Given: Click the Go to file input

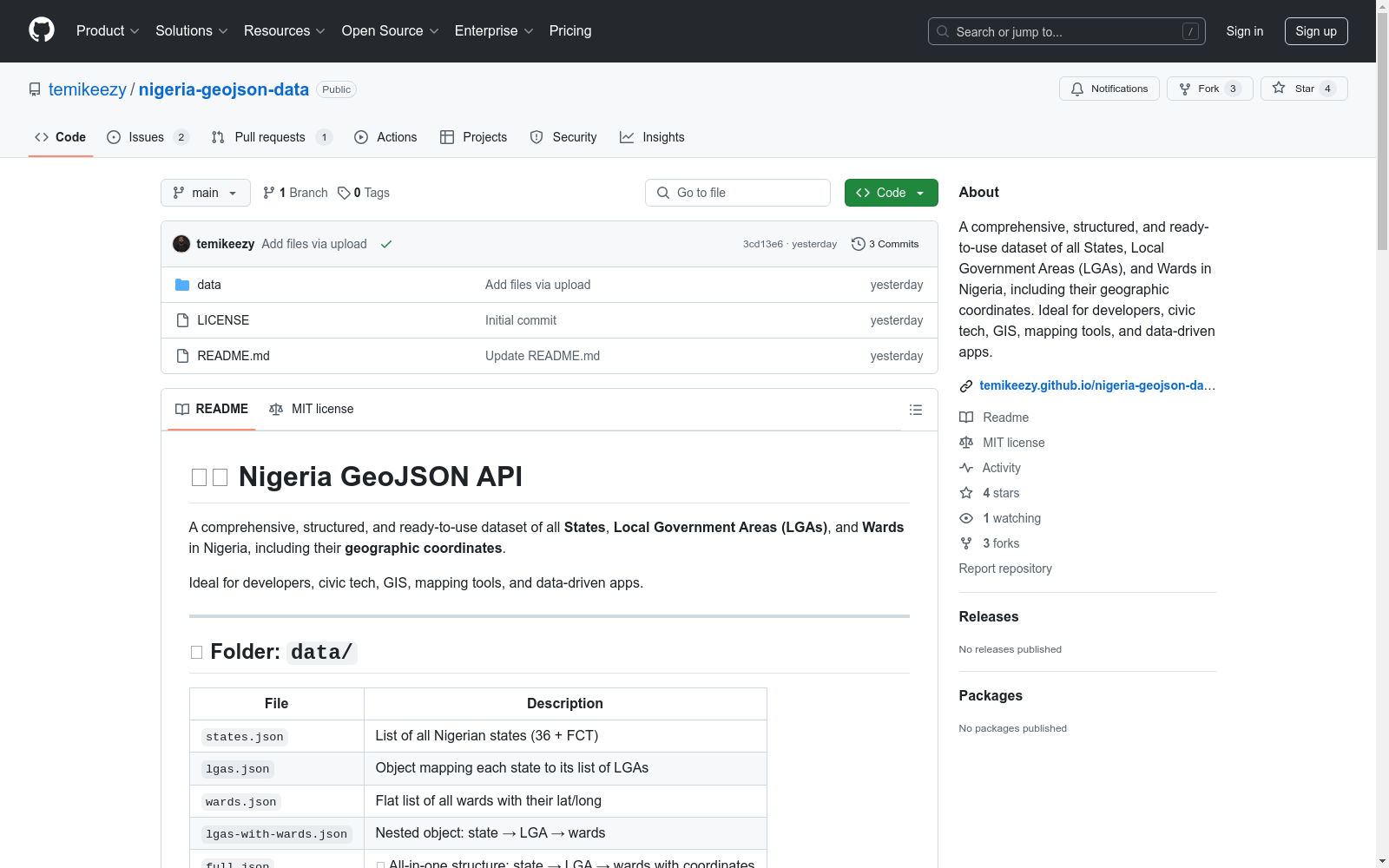Looking at the screenshot, I should [x=738, y=193].
